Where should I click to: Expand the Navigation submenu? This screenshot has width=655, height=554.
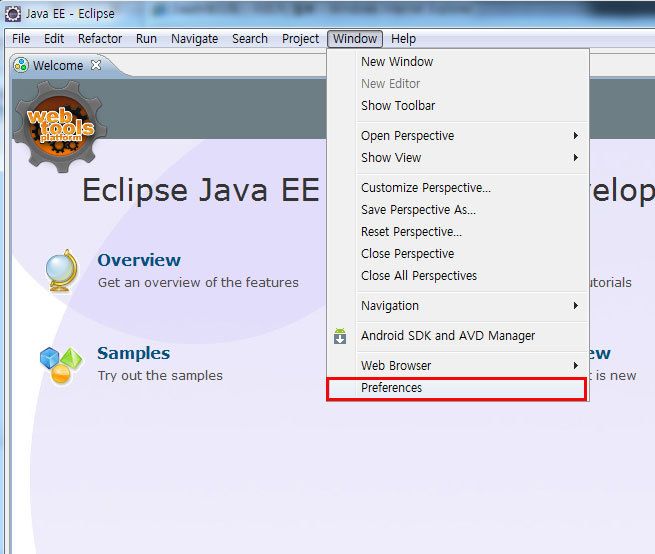tap(458, 306)
